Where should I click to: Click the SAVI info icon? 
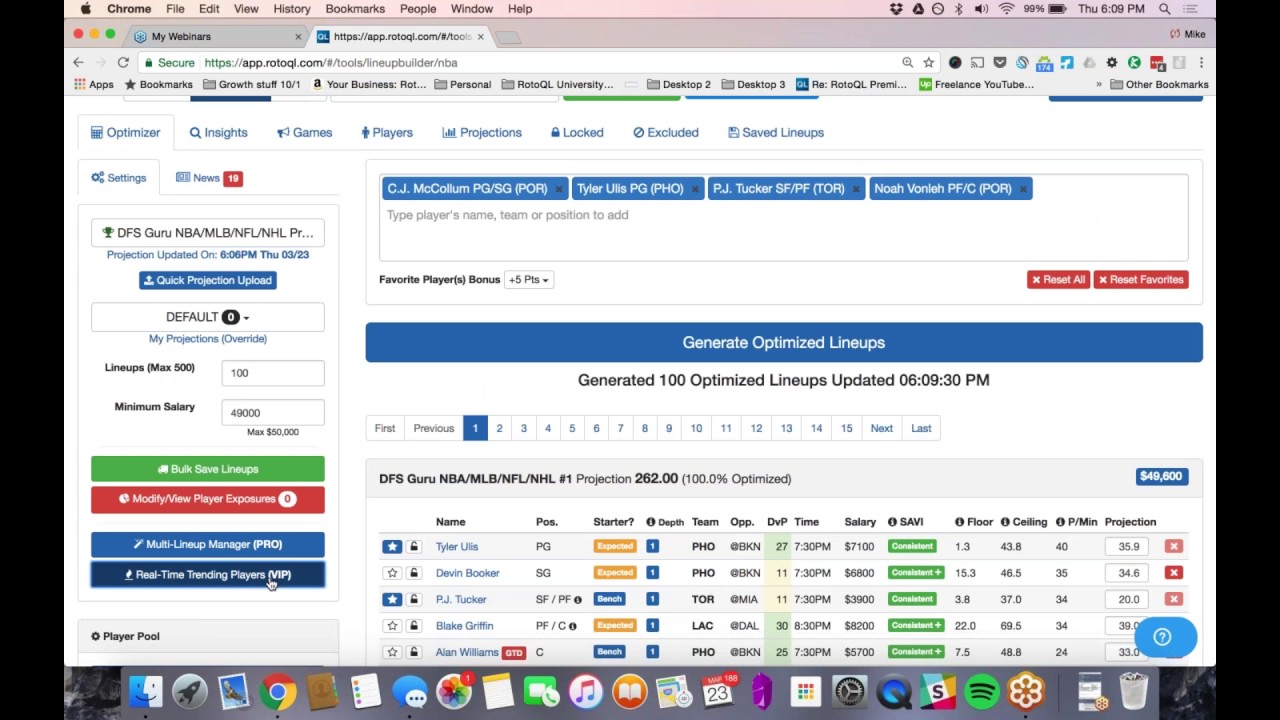tap(892, 522)
